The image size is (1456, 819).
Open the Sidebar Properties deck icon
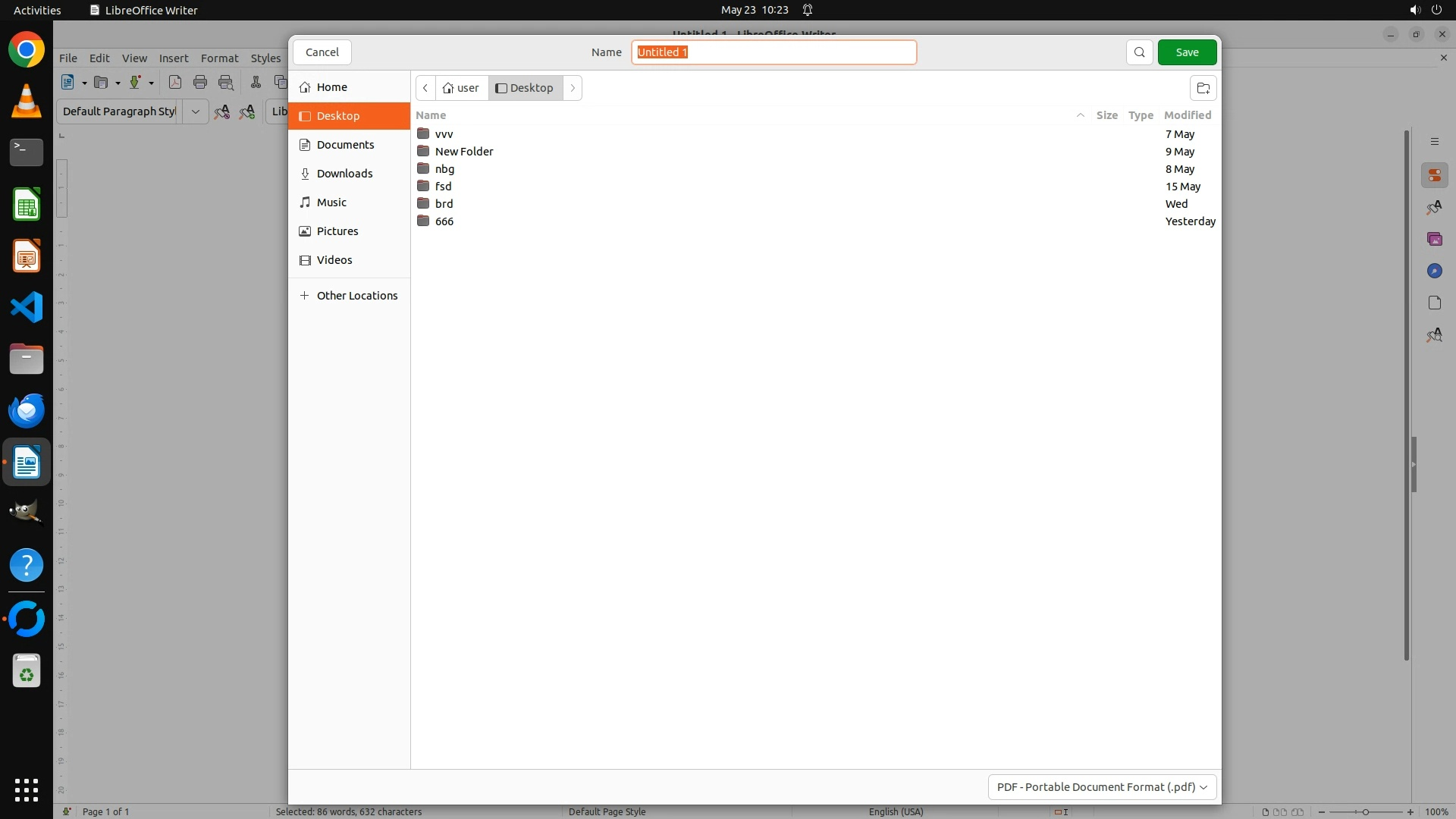pos(1434,176)
